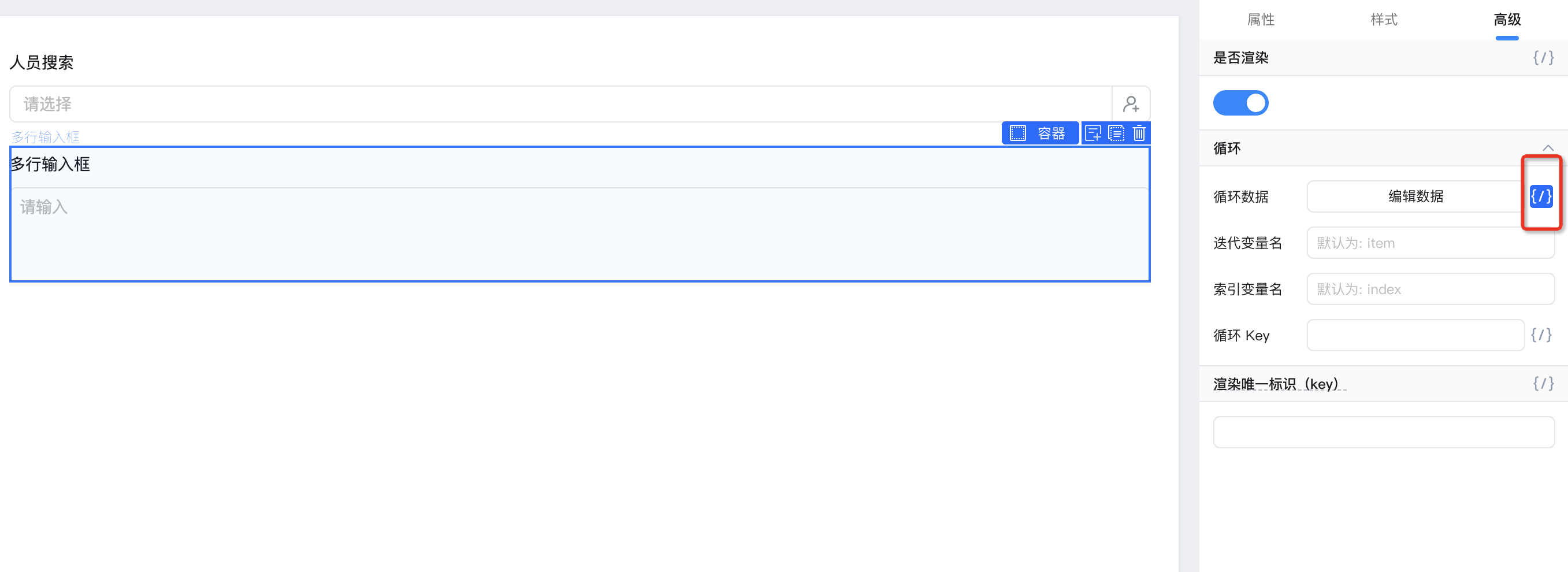Click the 请输入 multiline text area
Screen dimensions: 1568x572
coord(579,233)
